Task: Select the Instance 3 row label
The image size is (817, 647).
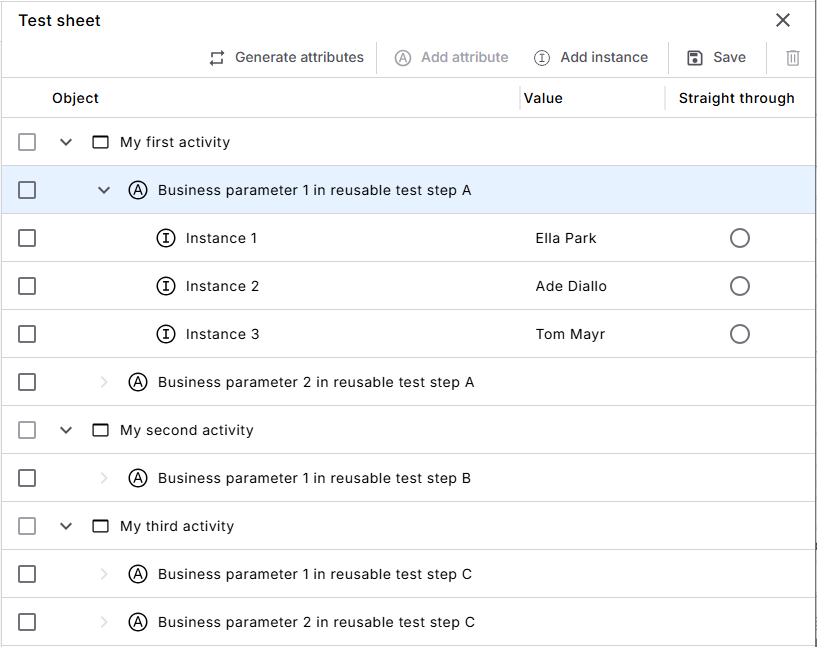Action: [222, 334]
